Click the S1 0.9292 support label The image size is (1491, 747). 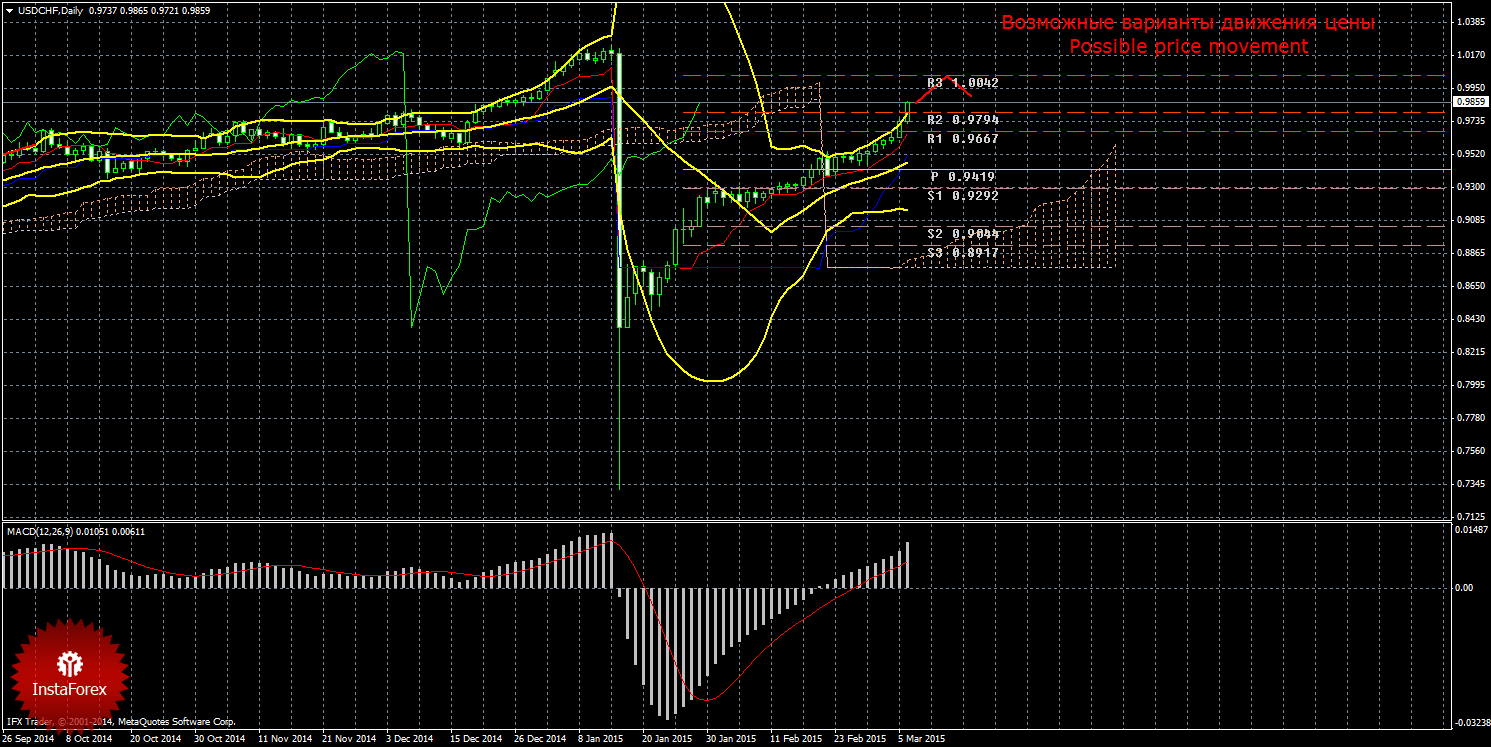point(962,196)
